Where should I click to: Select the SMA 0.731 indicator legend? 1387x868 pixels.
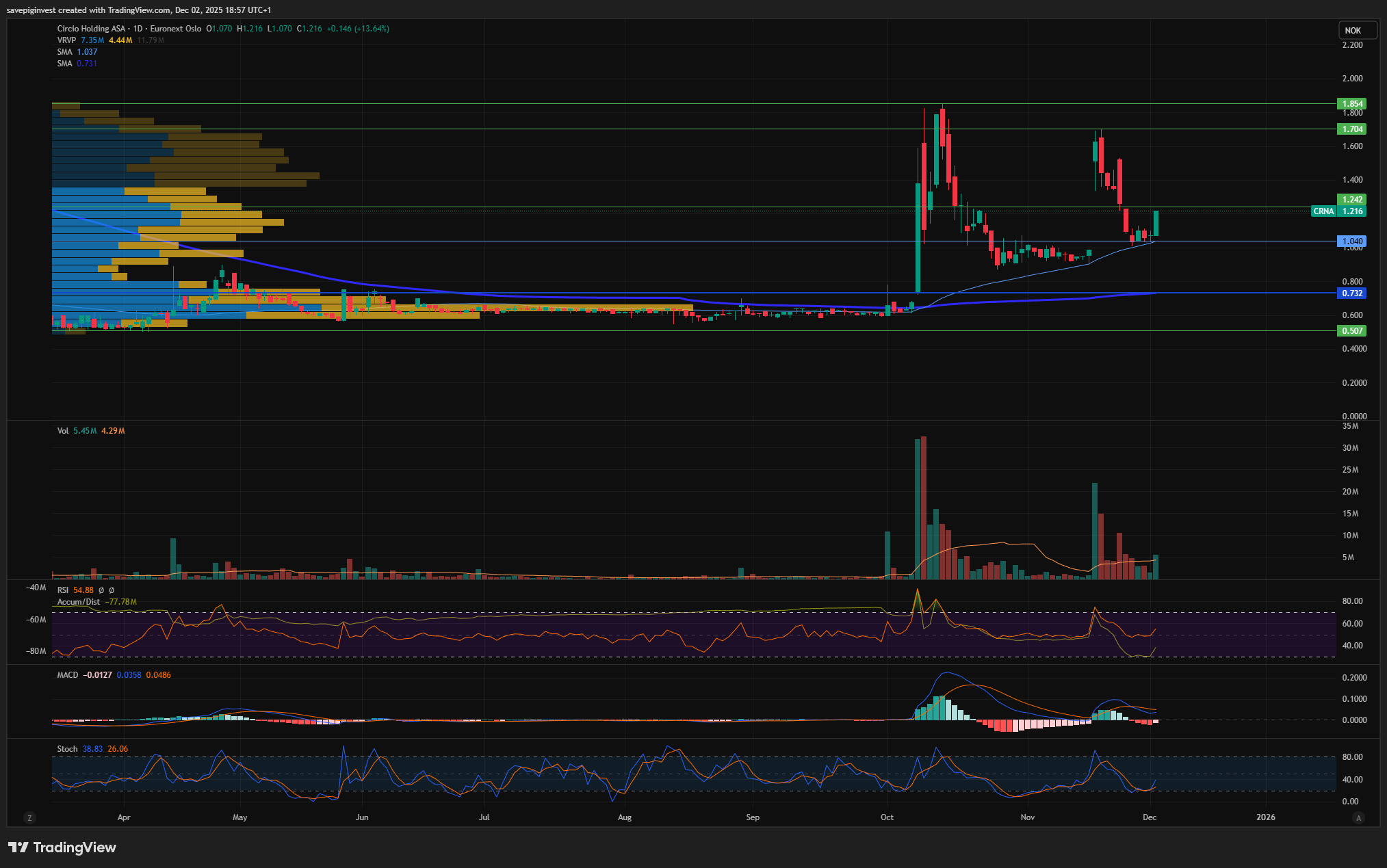(65, 64)
